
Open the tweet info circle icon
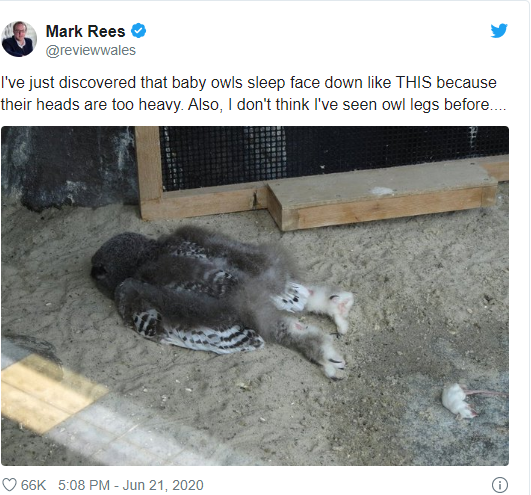pos(500,485)
